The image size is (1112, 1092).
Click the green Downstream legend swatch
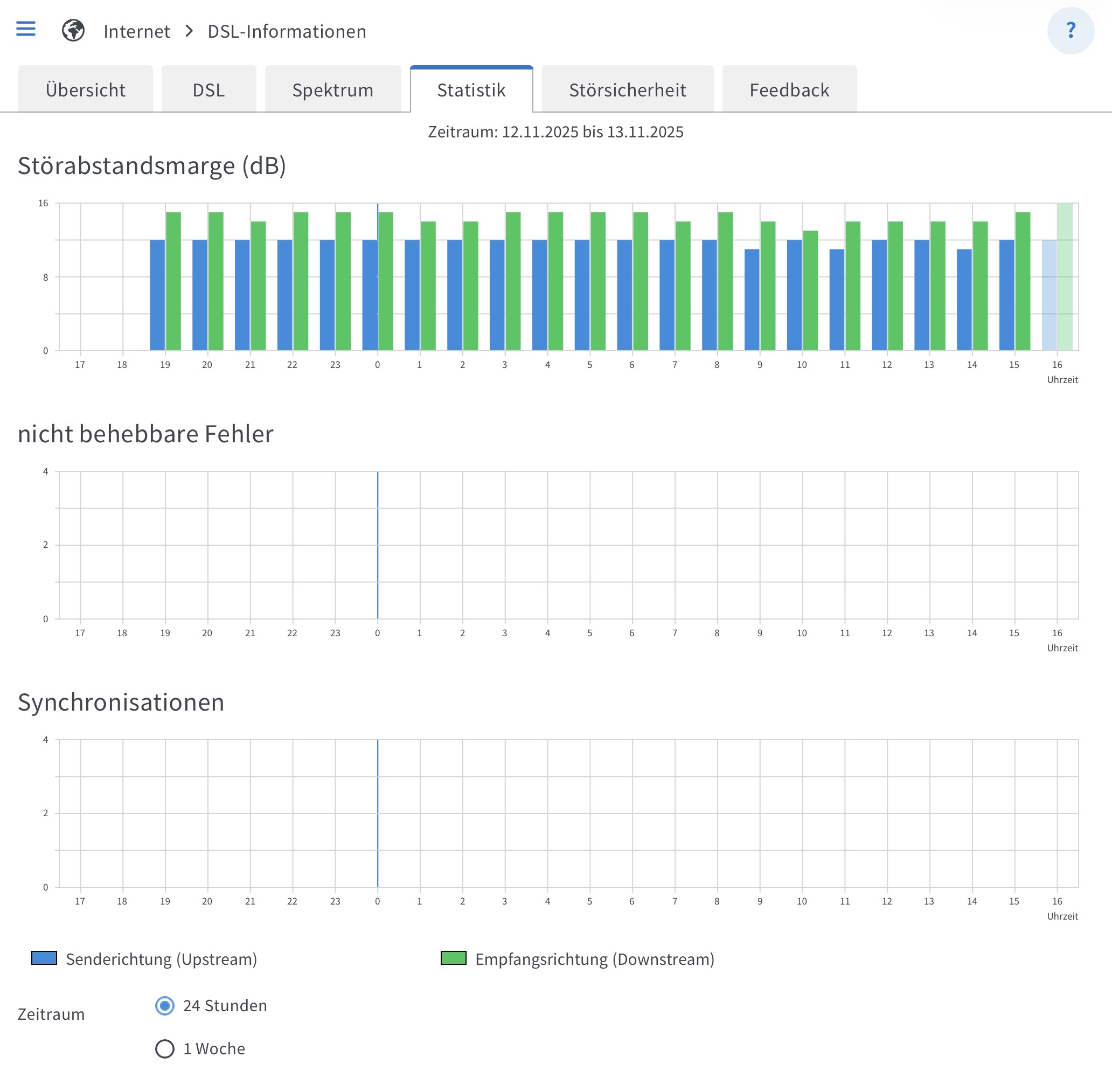453,958
